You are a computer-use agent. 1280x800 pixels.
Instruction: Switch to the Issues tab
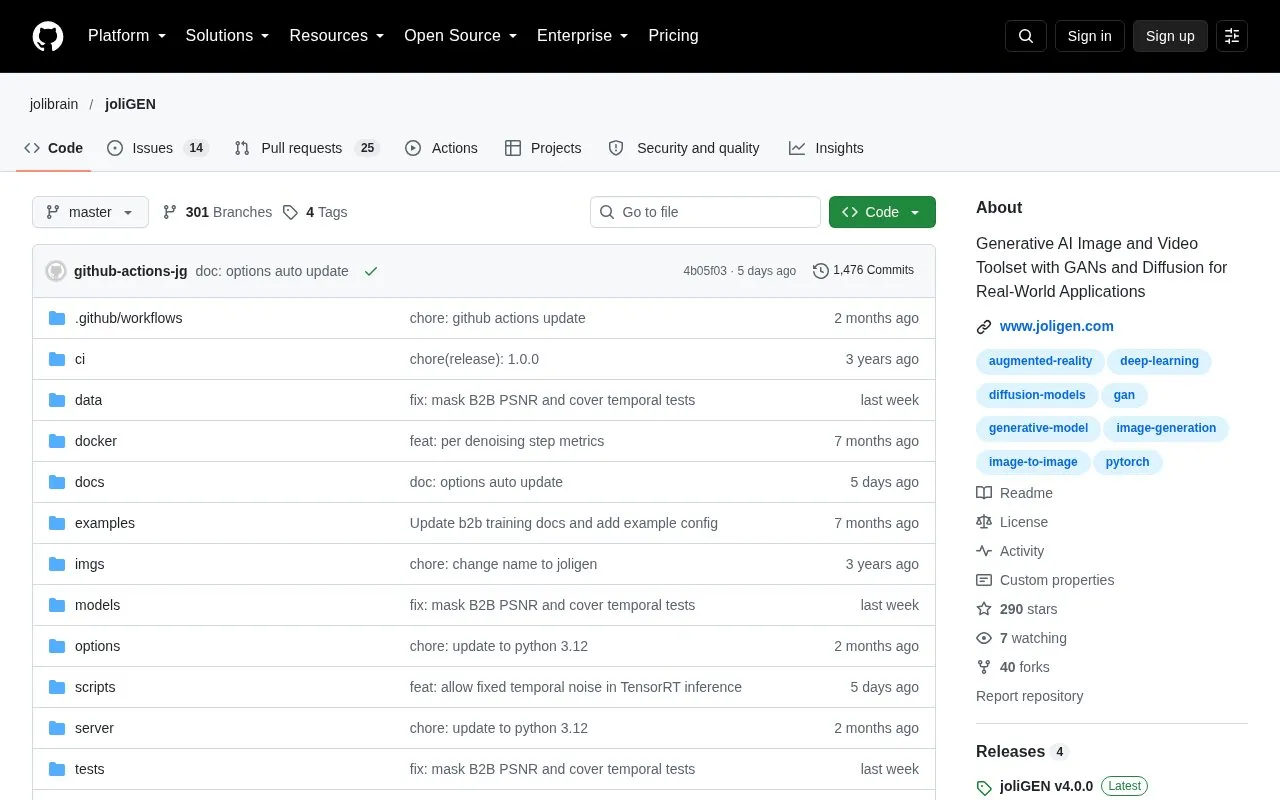[x=157, y=148]
